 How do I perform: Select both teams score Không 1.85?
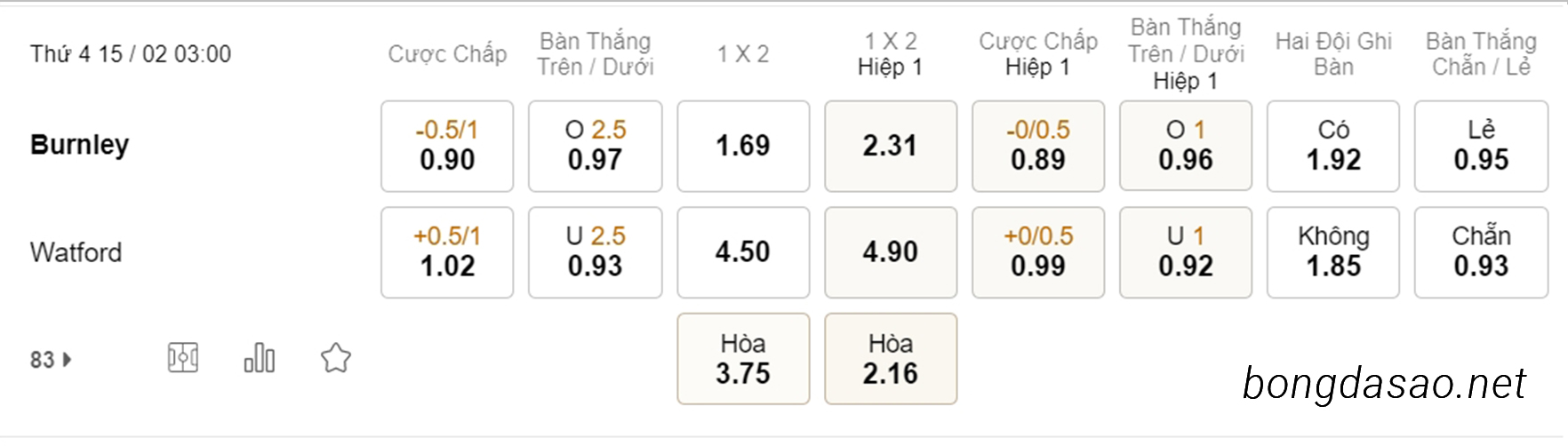tap(1333, 252)
